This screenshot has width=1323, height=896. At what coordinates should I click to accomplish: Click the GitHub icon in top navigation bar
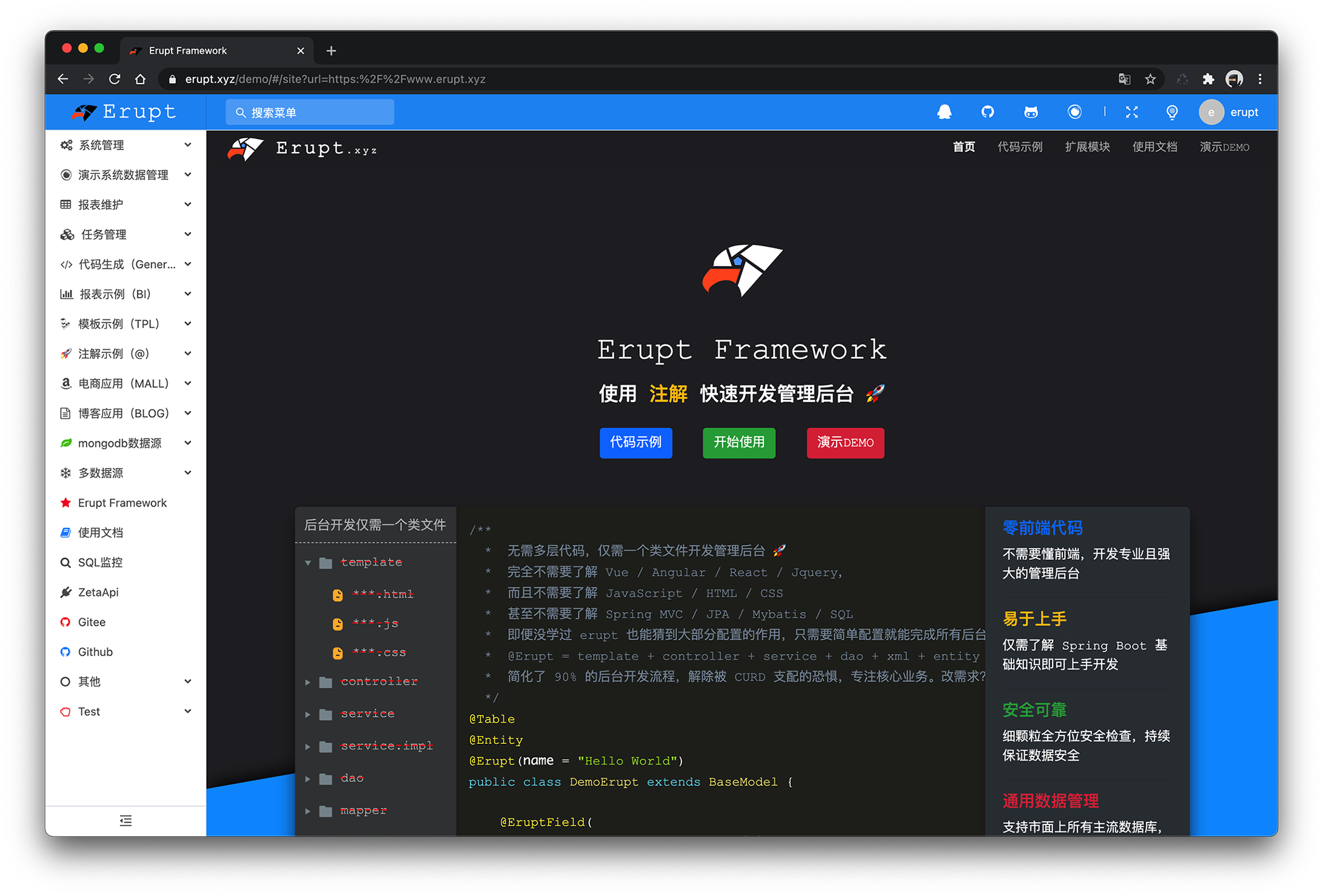click(x=990, y=112)
